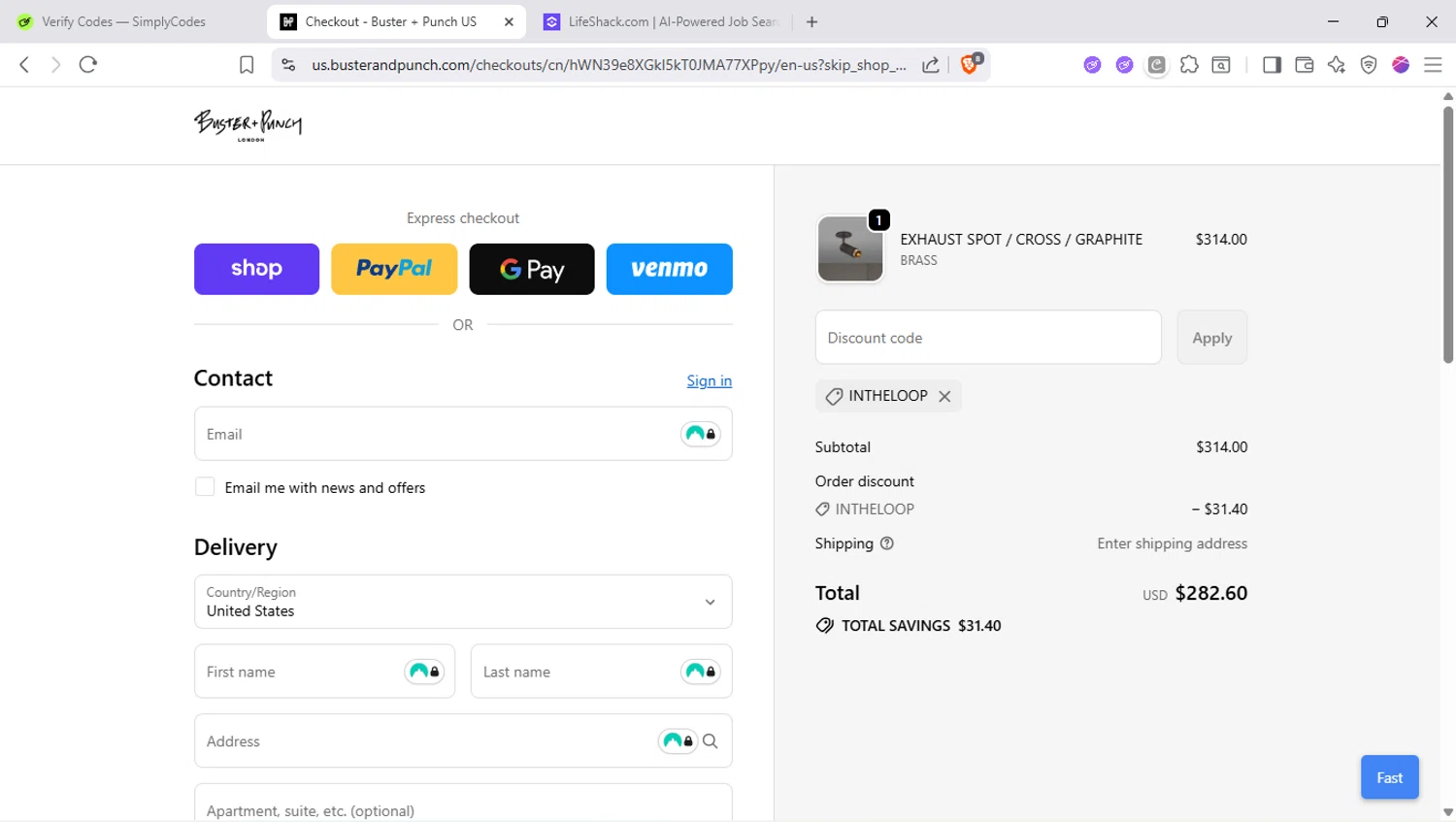This screenshot has width=1456, height=822.
Task: Open the Brave Wallet icon
Action: tap(1304, 65)
